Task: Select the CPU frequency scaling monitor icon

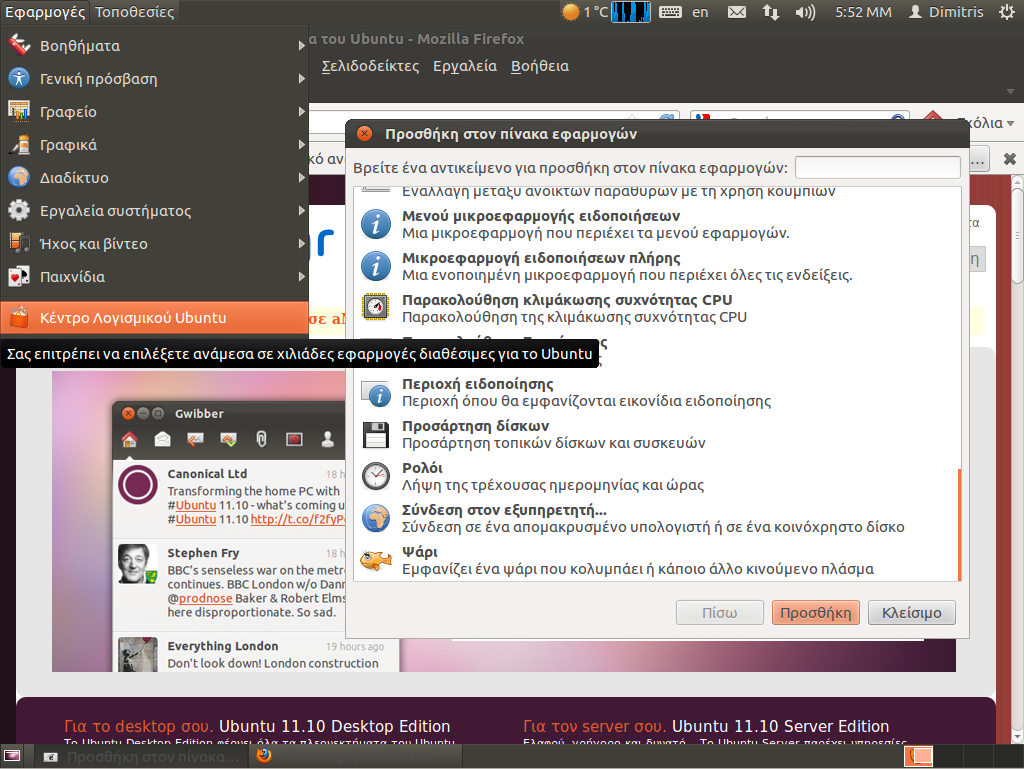Action: coord(376,307)
